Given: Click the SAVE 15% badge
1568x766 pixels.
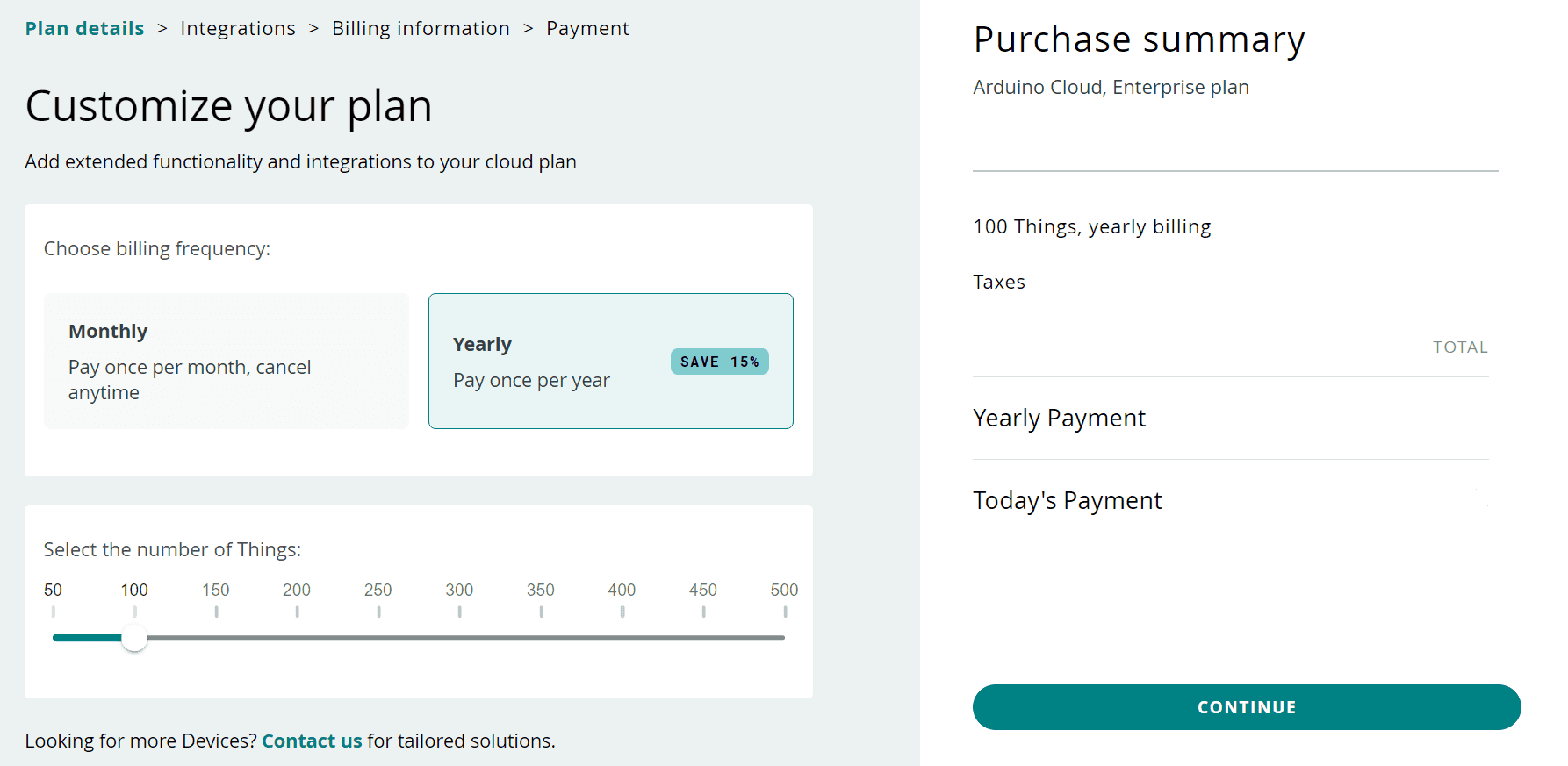Looking at the screenshot, I should point(719,362).
